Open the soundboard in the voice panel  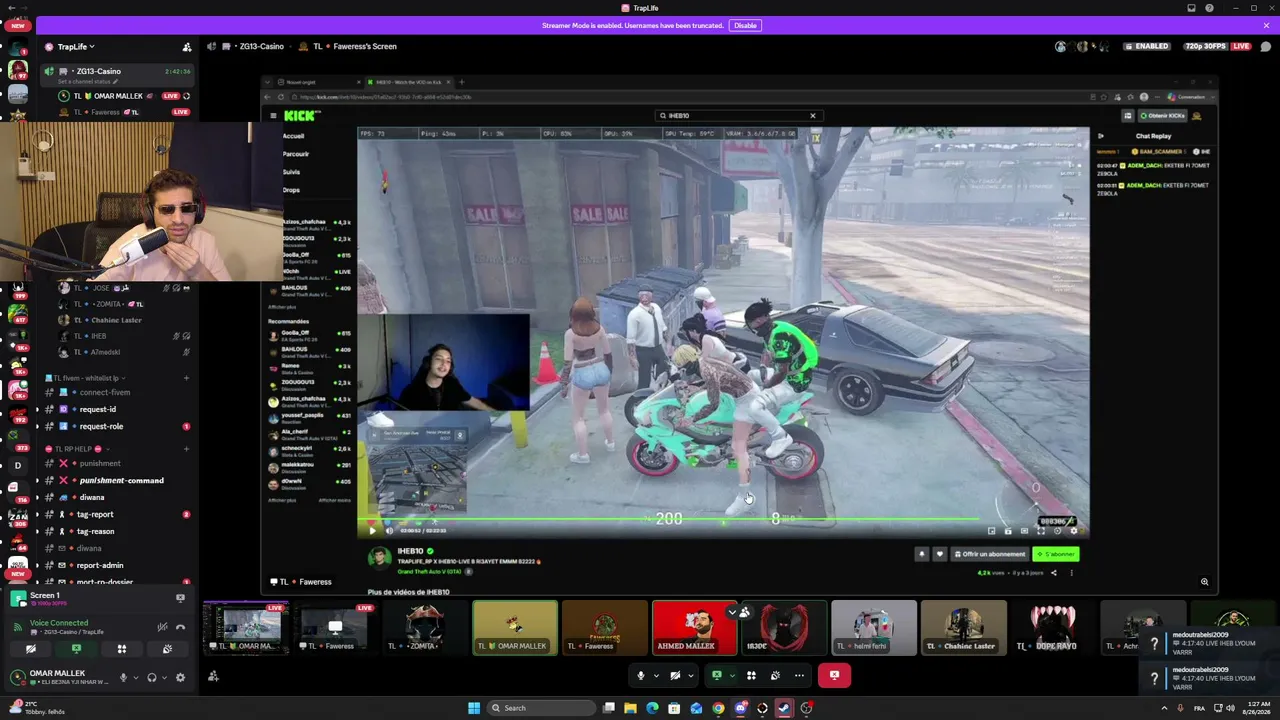(167, 649)
